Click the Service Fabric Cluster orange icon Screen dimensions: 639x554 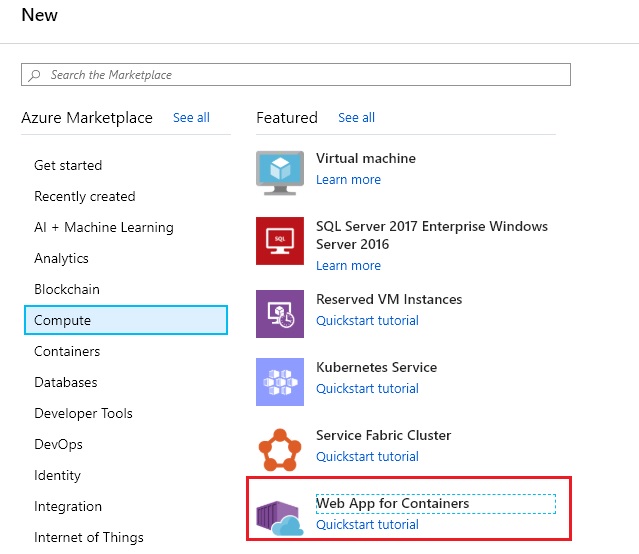pos(280,450)
